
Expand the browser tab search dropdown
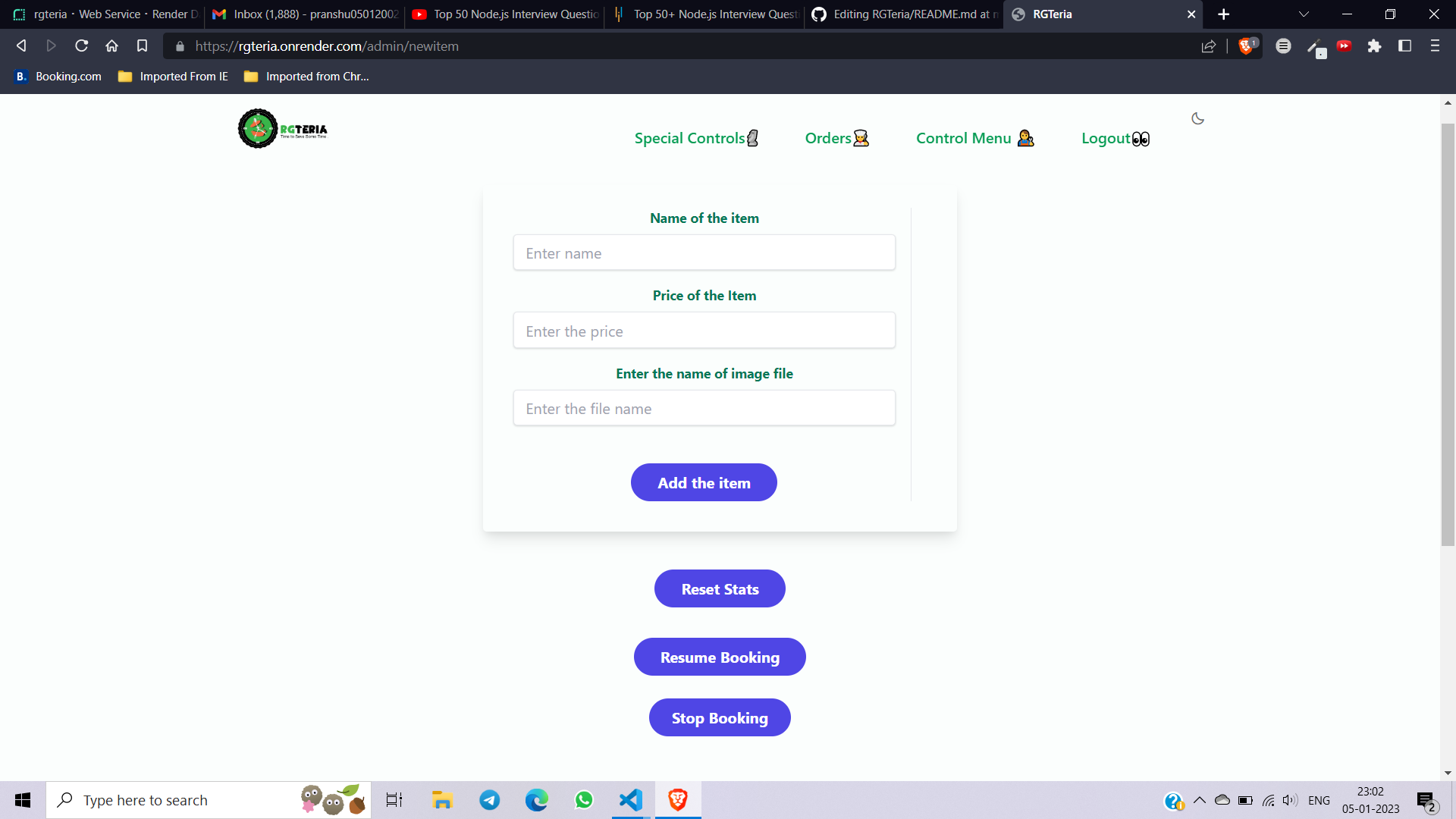pyautogui.click(x=1304, y=14)
